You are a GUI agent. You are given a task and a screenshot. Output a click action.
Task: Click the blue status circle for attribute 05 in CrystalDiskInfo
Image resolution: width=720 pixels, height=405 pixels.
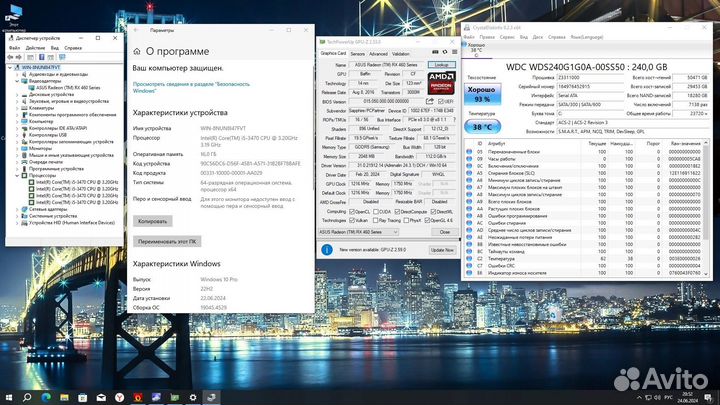coord(469,152)
